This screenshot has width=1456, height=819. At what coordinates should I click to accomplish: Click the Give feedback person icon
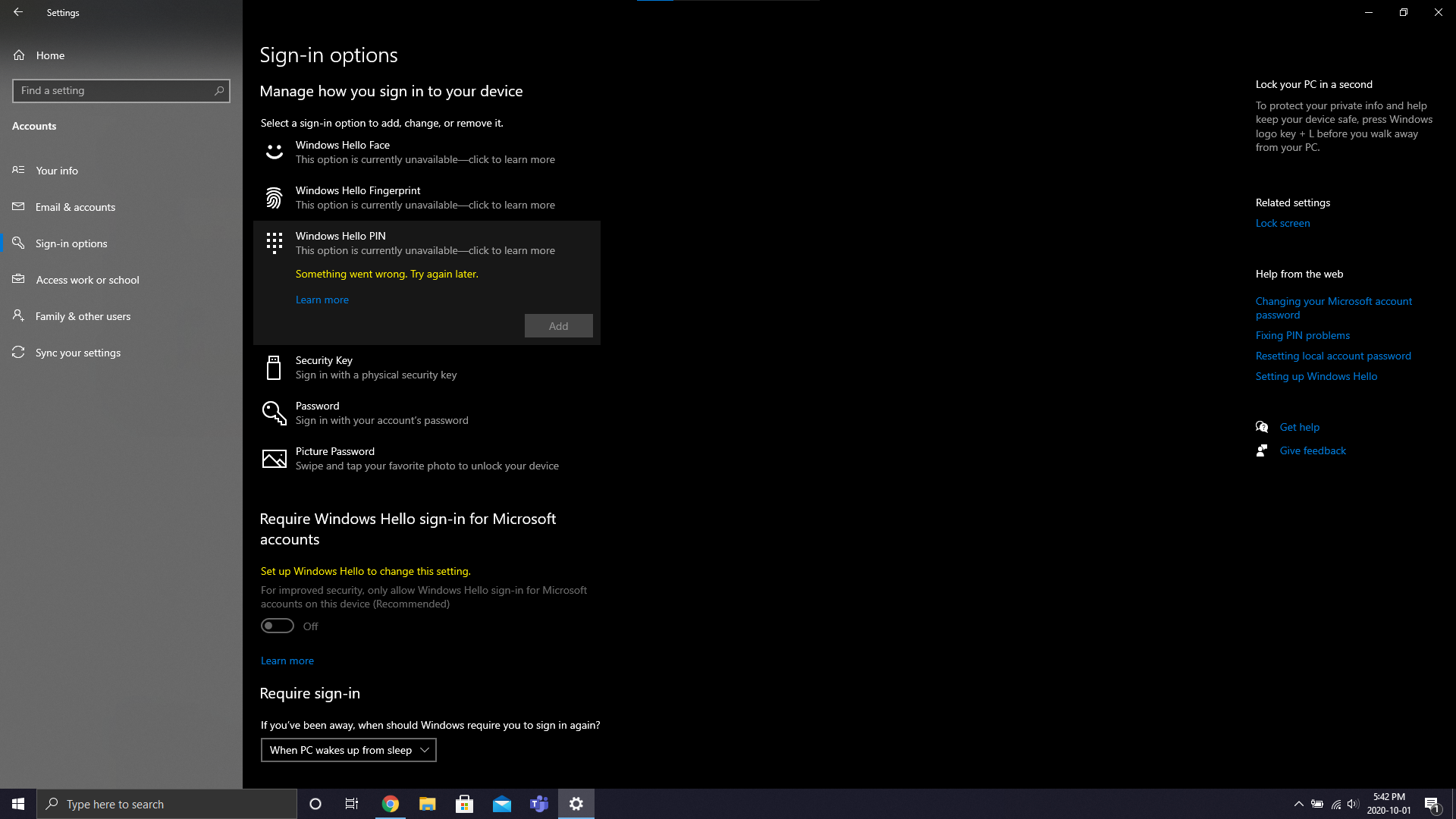(x=1262, y=450)
